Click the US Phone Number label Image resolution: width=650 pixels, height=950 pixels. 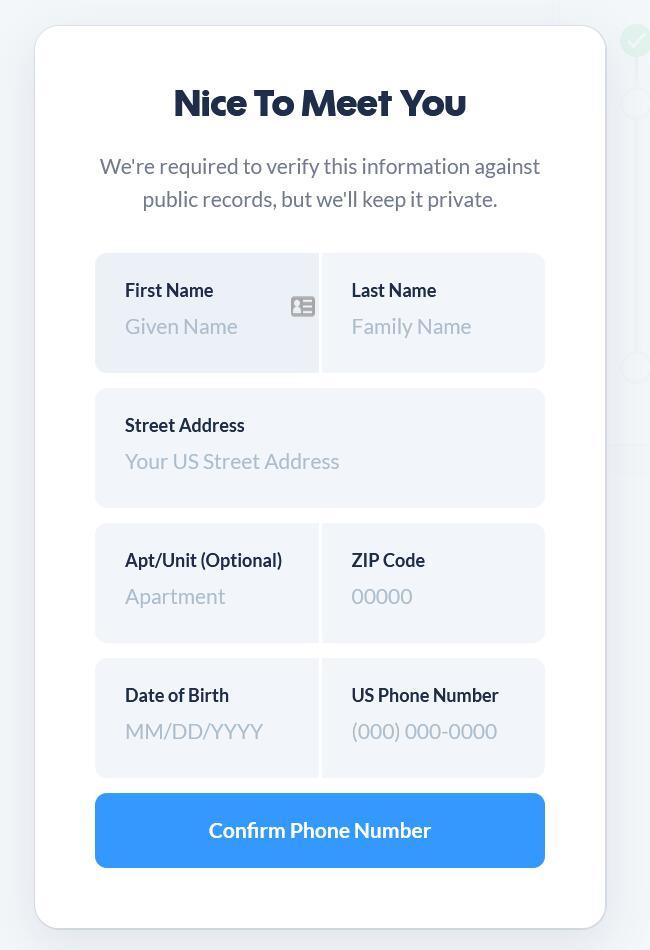[425, 696]
